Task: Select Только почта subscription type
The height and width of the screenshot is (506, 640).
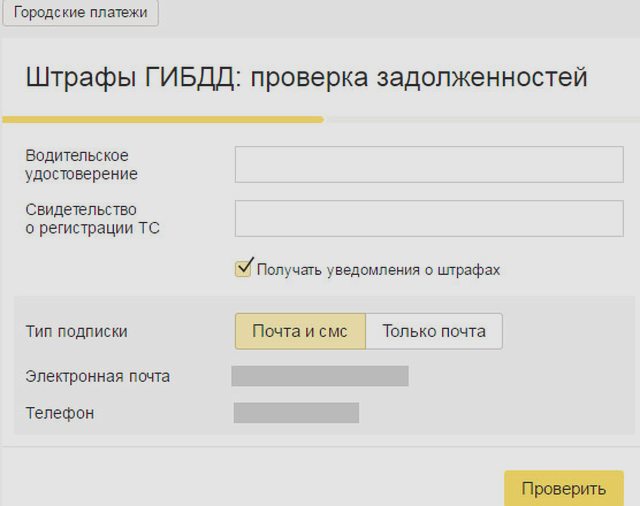Action: coord(434,331)
